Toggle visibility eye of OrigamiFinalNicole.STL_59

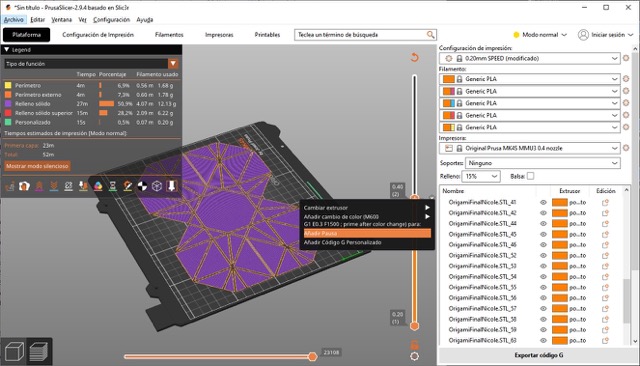pyautogui.click(x=543, y=330)
